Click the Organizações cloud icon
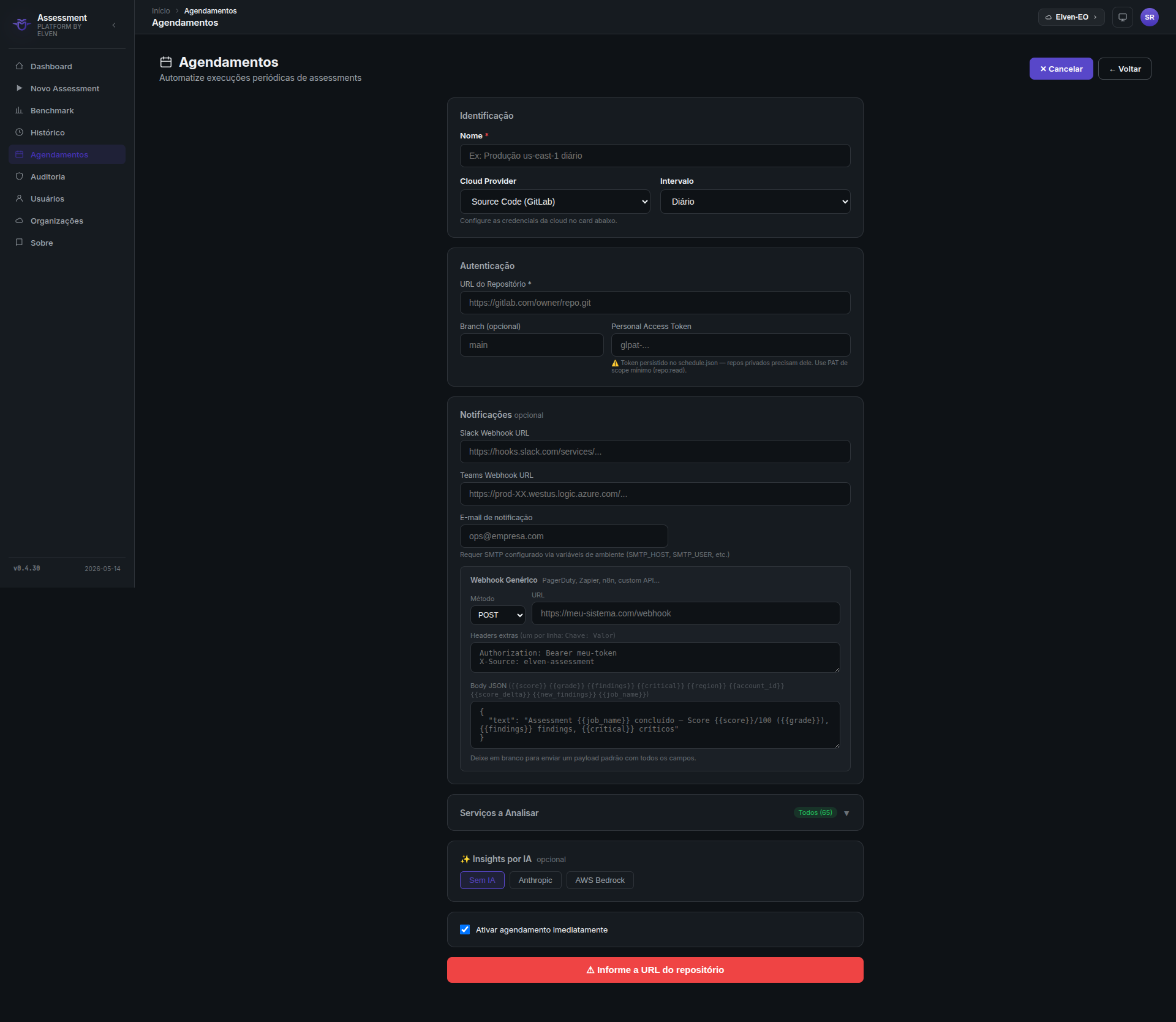Screen dimensions: 1176x1022 point(19,221)
